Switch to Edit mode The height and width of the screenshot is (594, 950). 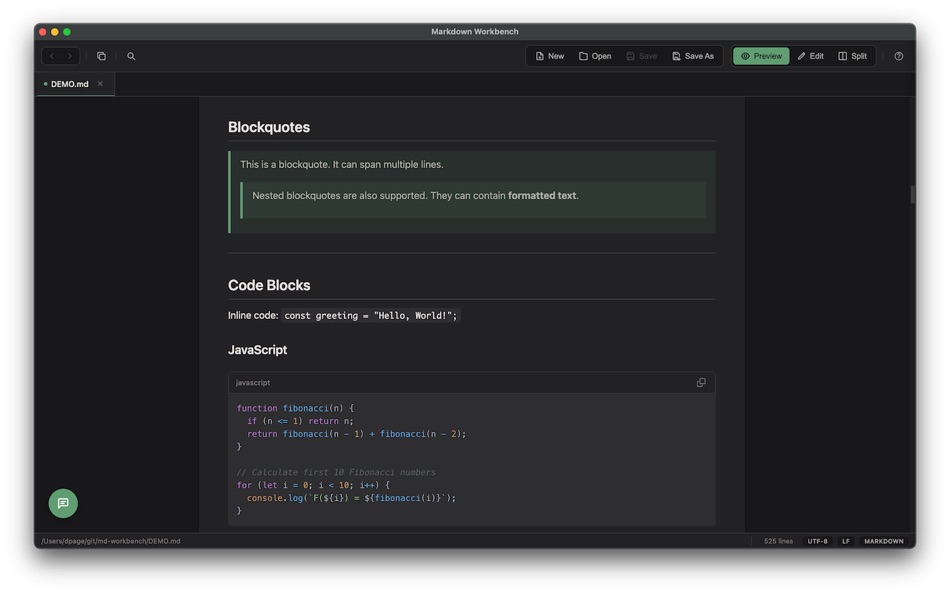click(x=810, y=55)
